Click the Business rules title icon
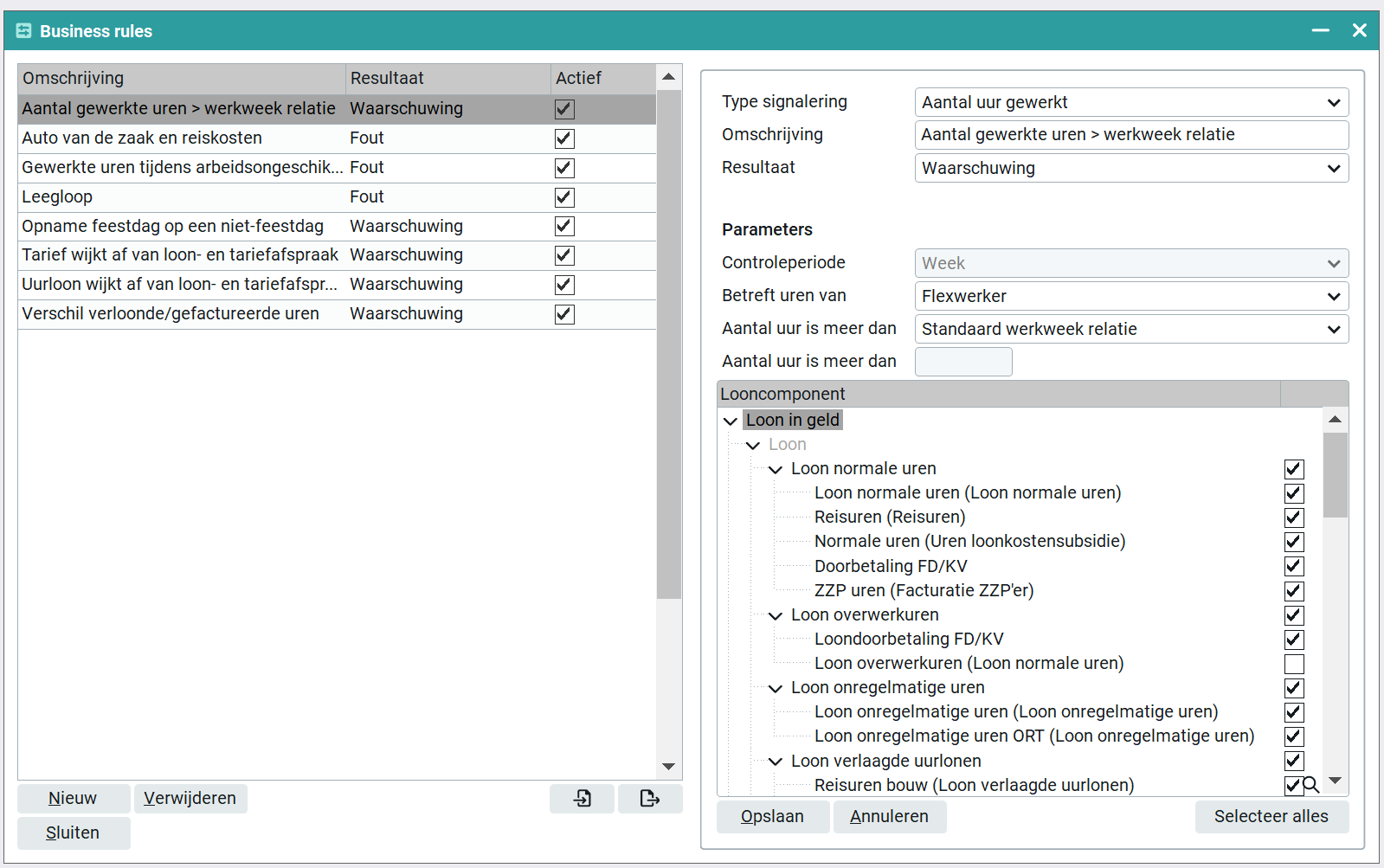The width and height of the screenshot is (1384, 868). [x=23, y=30]
